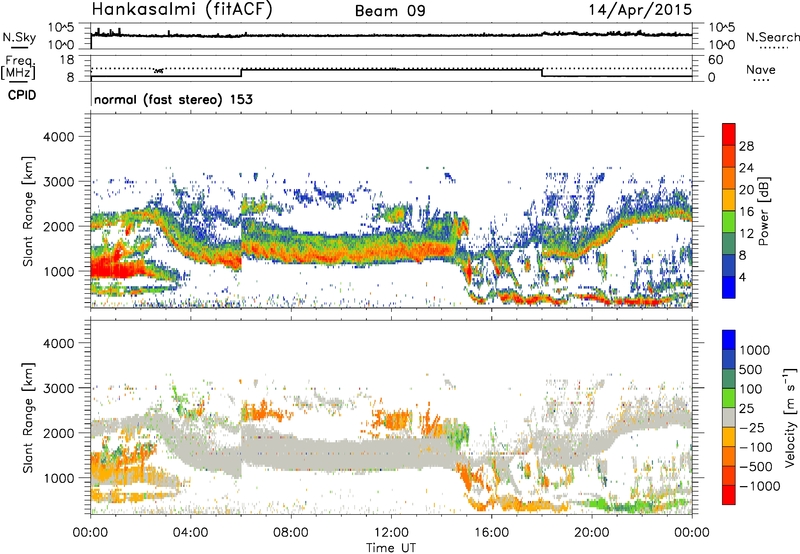The image size is (800, 554).
Task: Click the normal (fast stereo) 153 text
Action: [x=173, y=99]
